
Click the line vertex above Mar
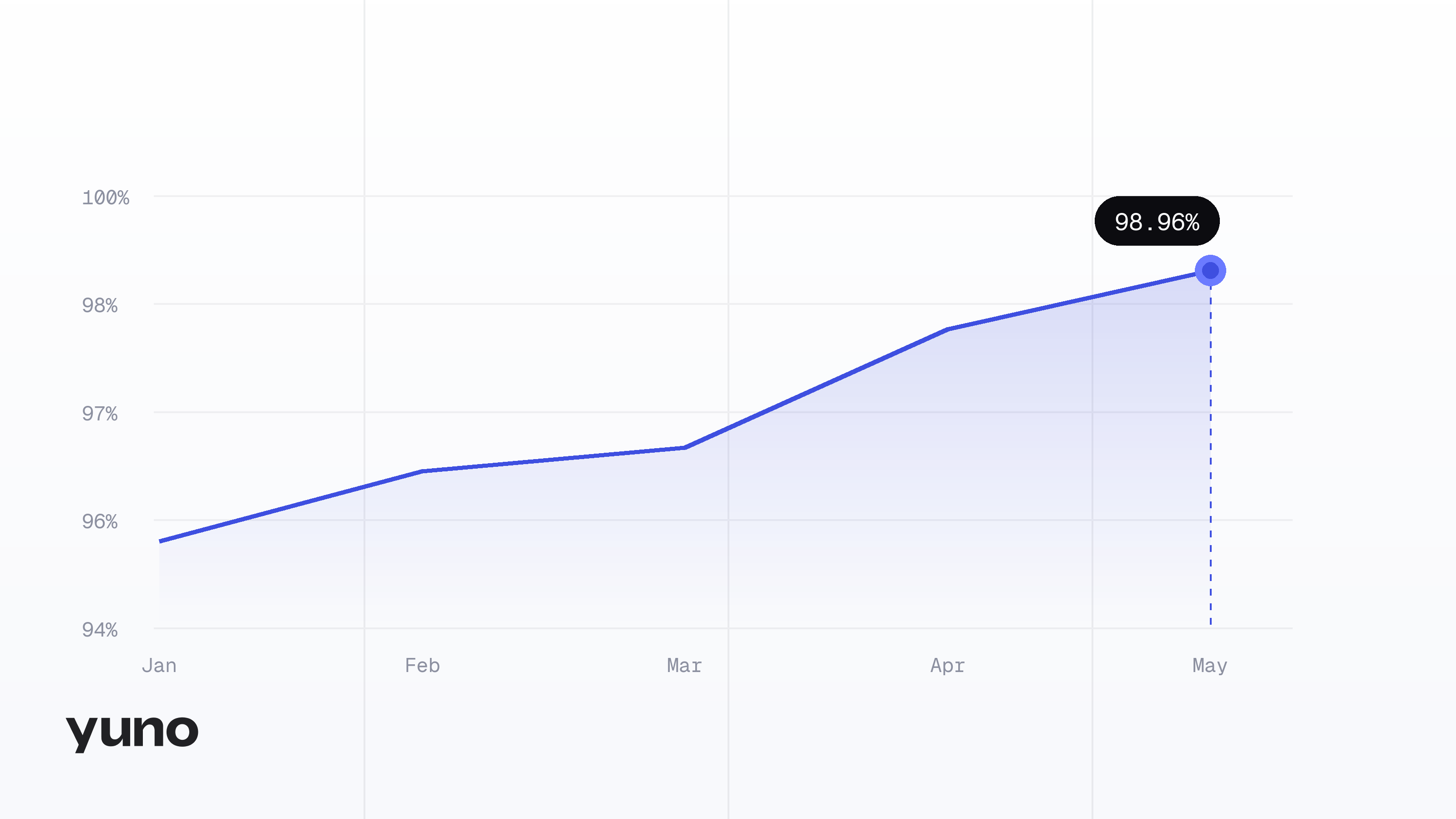(x=684, y=448)
